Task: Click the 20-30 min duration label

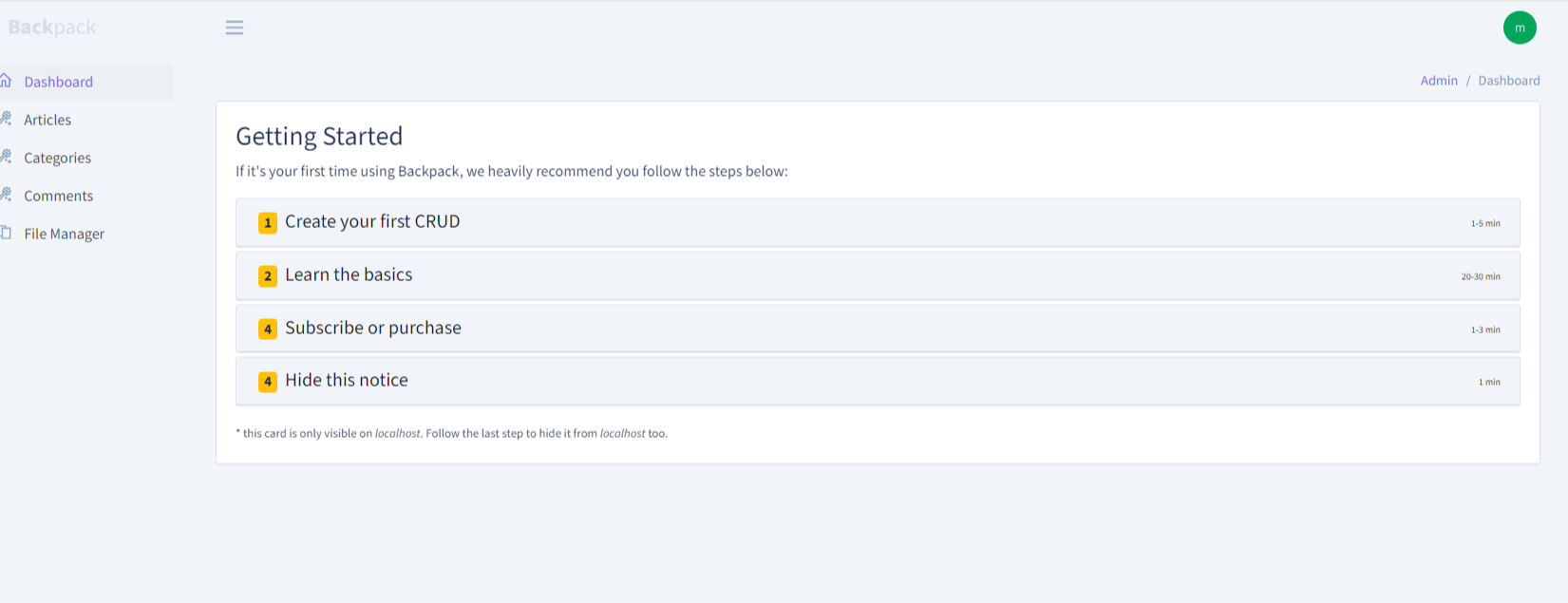Action: tap(1481, 276)
